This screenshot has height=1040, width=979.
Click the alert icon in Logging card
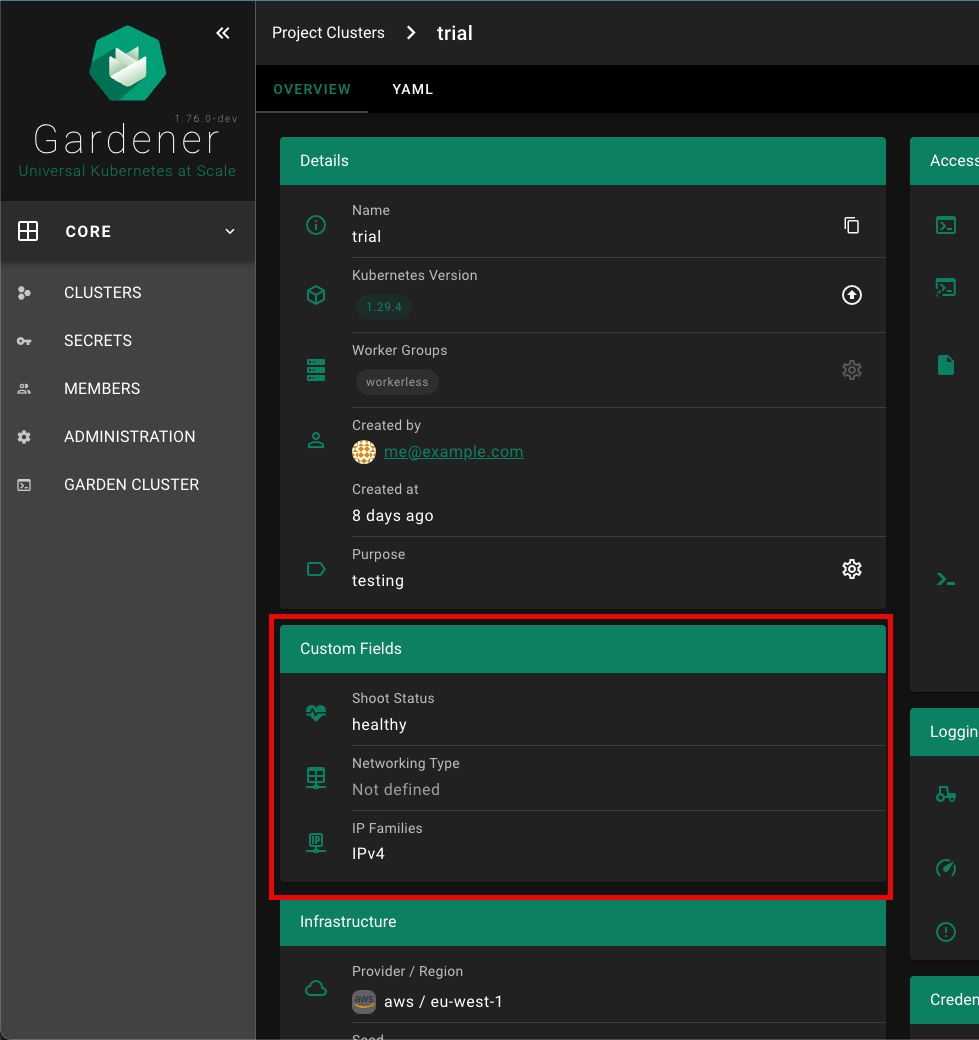click(945, 931)
